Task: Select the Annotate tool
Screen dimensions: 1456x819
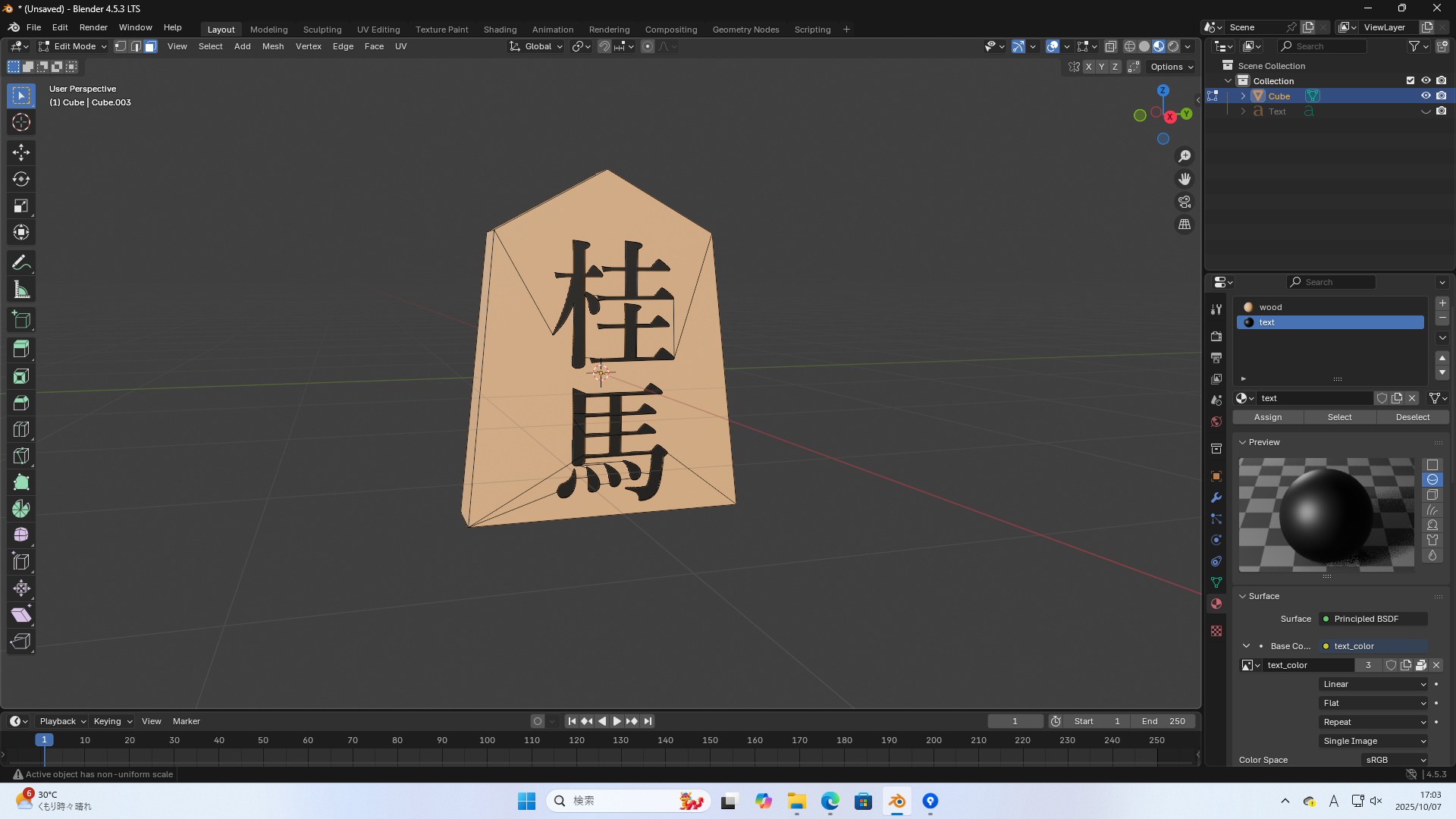Action: click(20, 262)
